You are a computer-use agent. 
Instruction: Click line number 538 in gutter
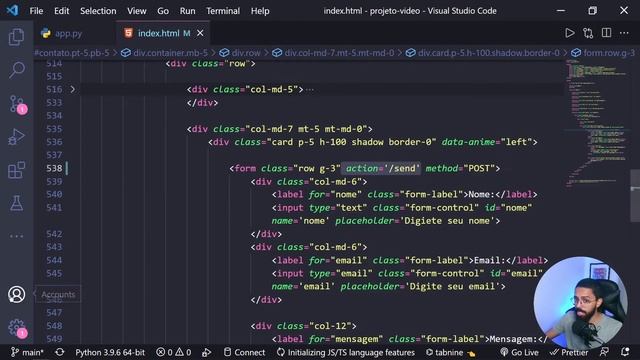pyautogui.click(x=54, y=168)
